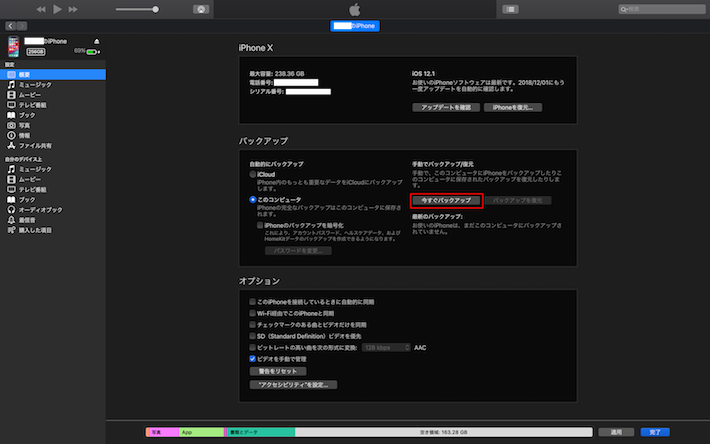
Task: Click the 写真 segment of the storage bar
Action: click(163, 432)
